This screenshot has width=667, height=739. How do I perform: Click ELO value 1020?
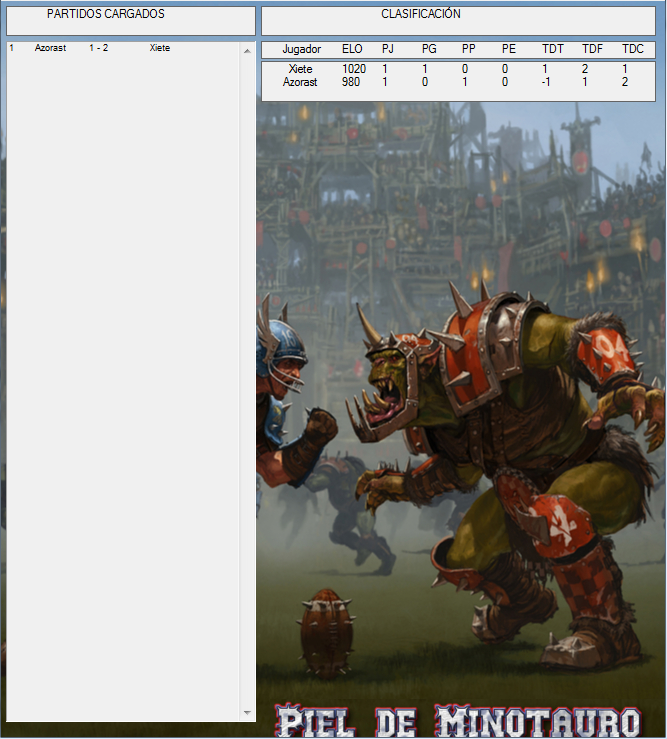click(x=354, y=69)
